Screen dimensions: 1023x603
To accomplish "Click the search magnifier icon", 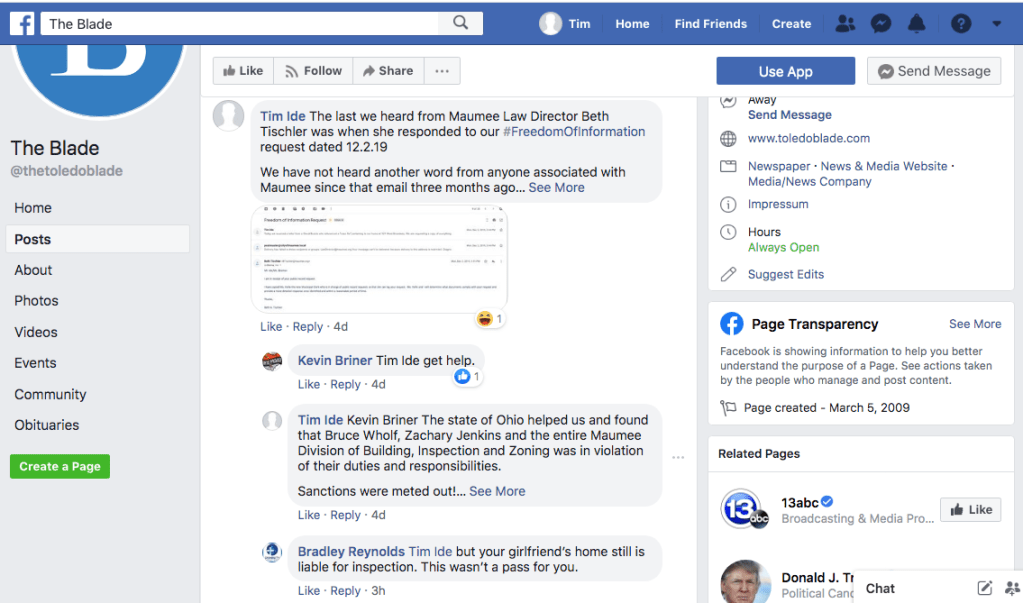I will click(460, 23).
